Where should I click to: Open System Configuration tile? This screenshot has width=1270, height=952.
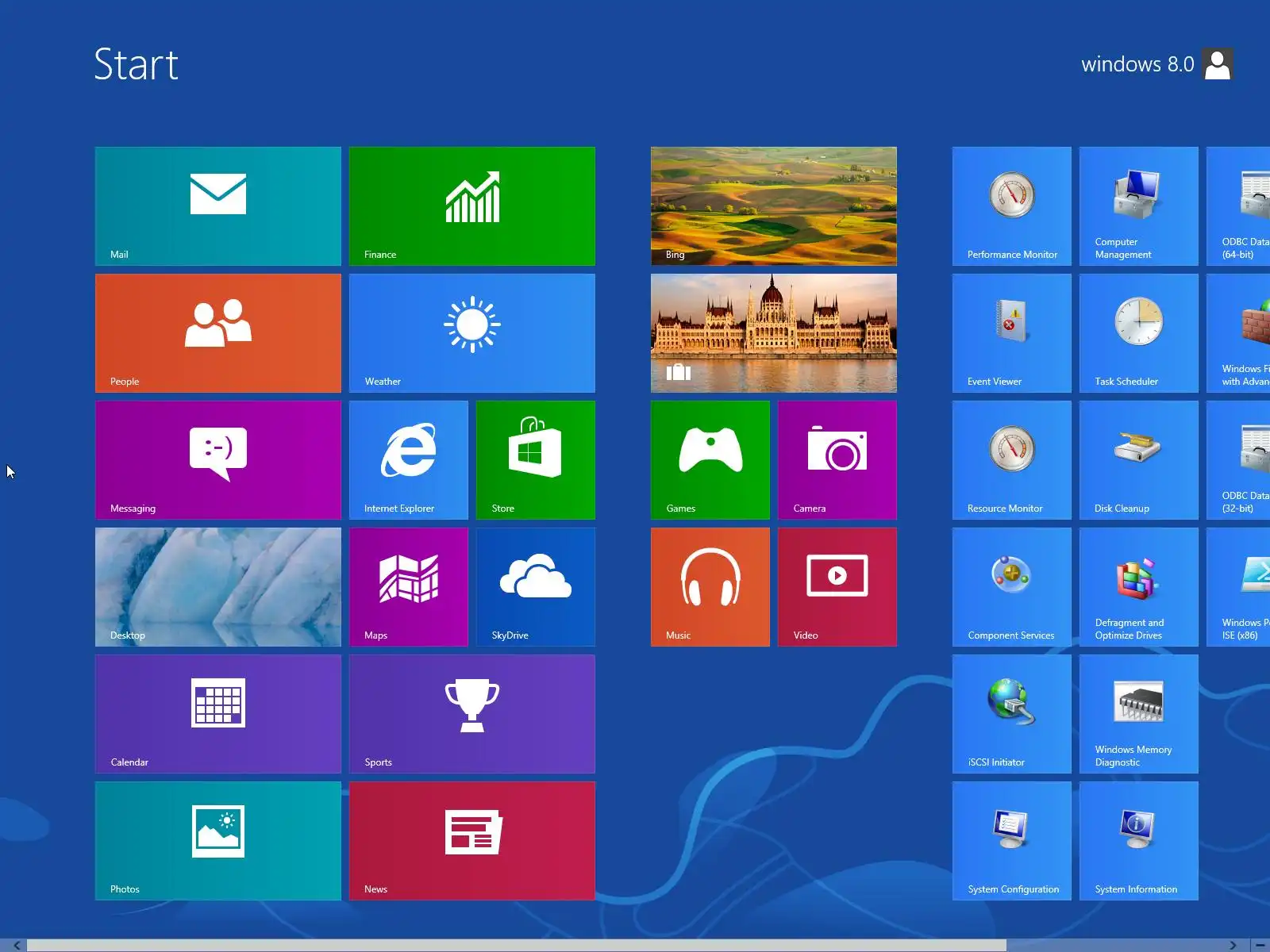(x=1012, y=841)
